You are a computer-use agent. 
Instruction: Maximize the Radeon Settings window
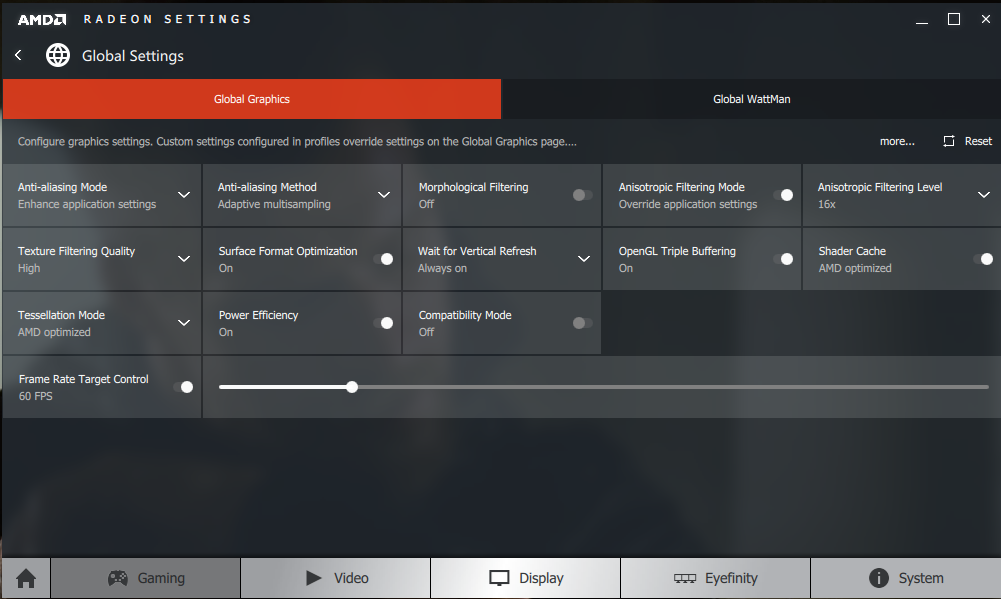click(x=954, y=20)
